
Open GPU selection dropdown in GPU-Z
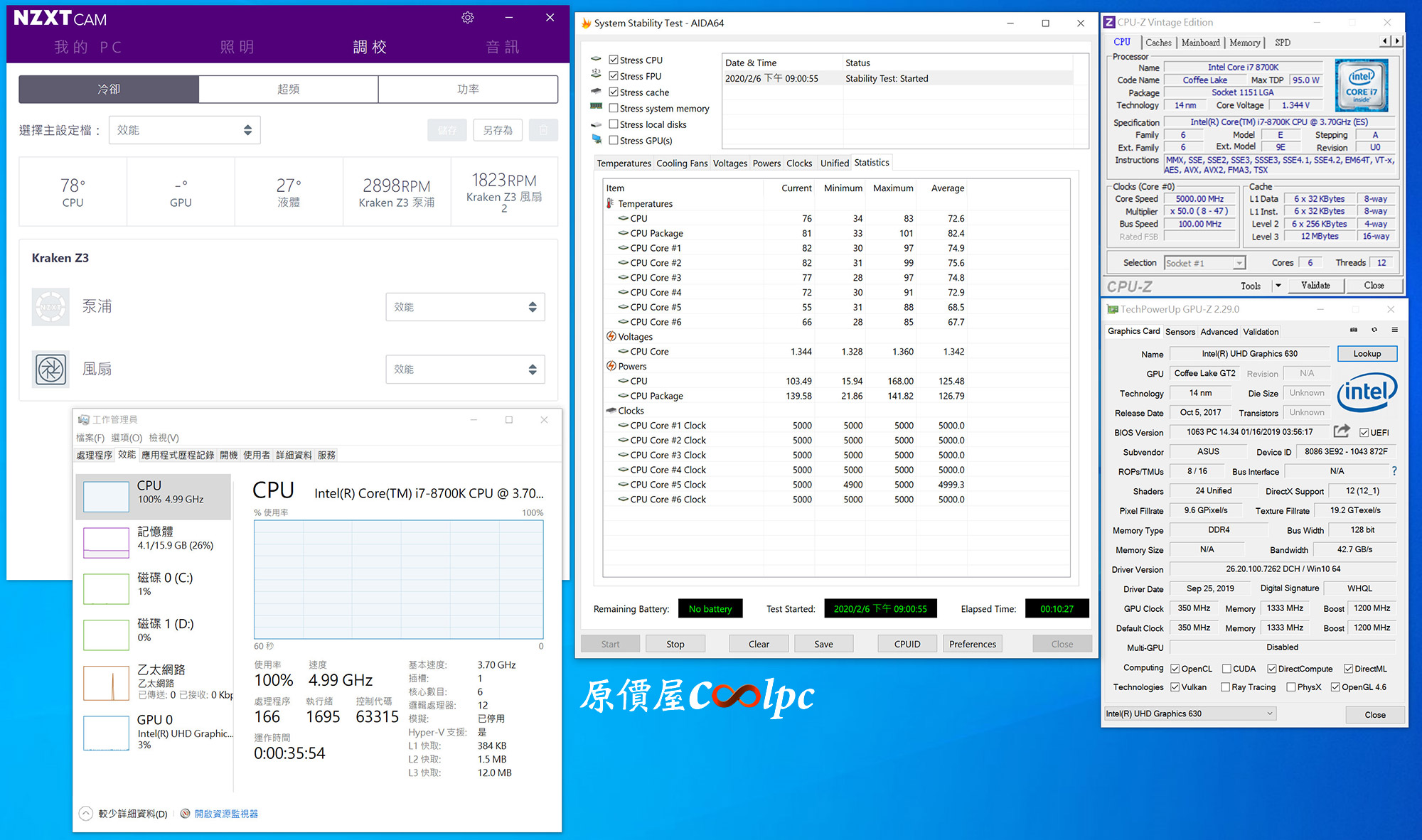(x=1190, y=714)
